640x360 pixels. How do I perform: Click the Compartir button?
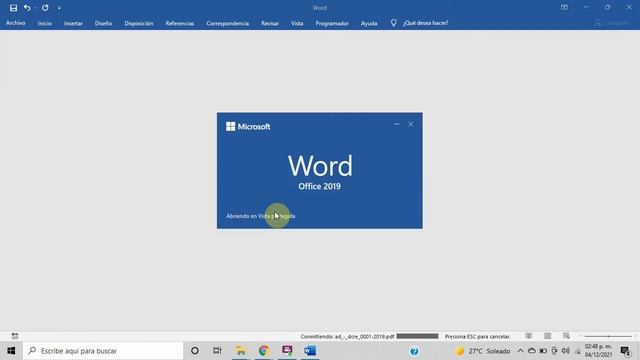click(611, 23)
